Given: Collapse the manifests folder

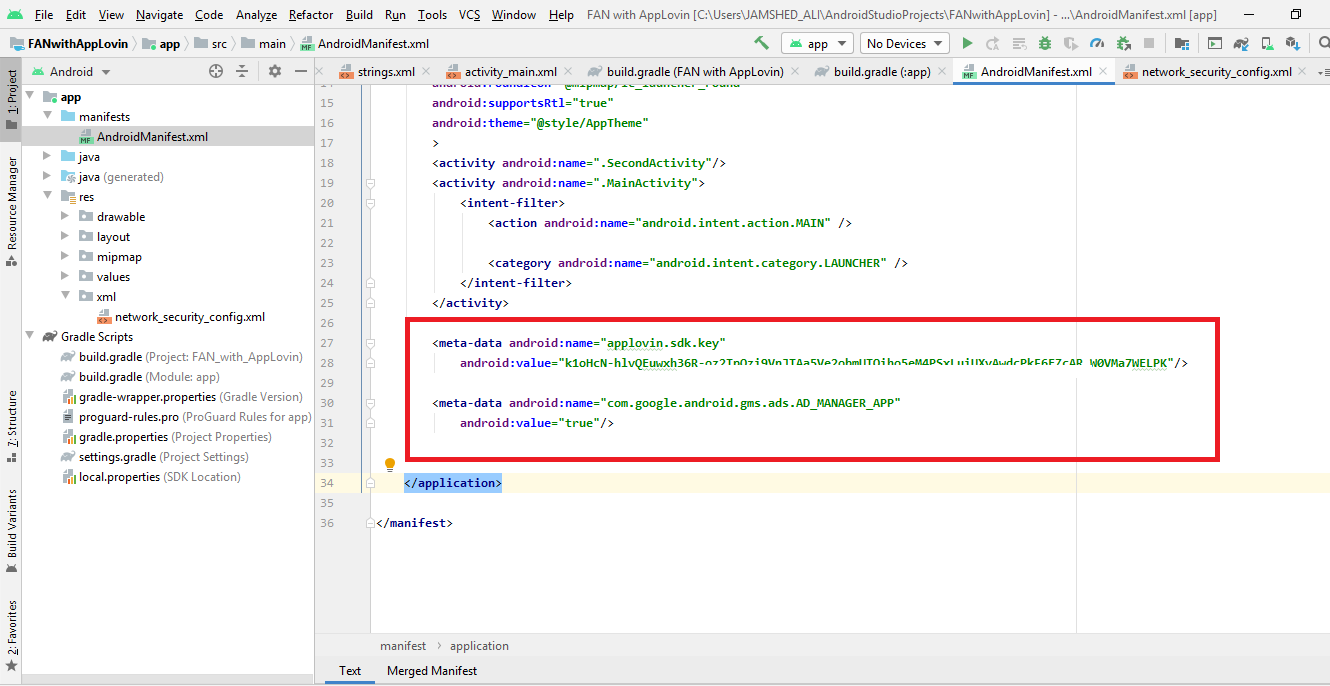Looking at the screenshot, I should [x=48, y=117].
